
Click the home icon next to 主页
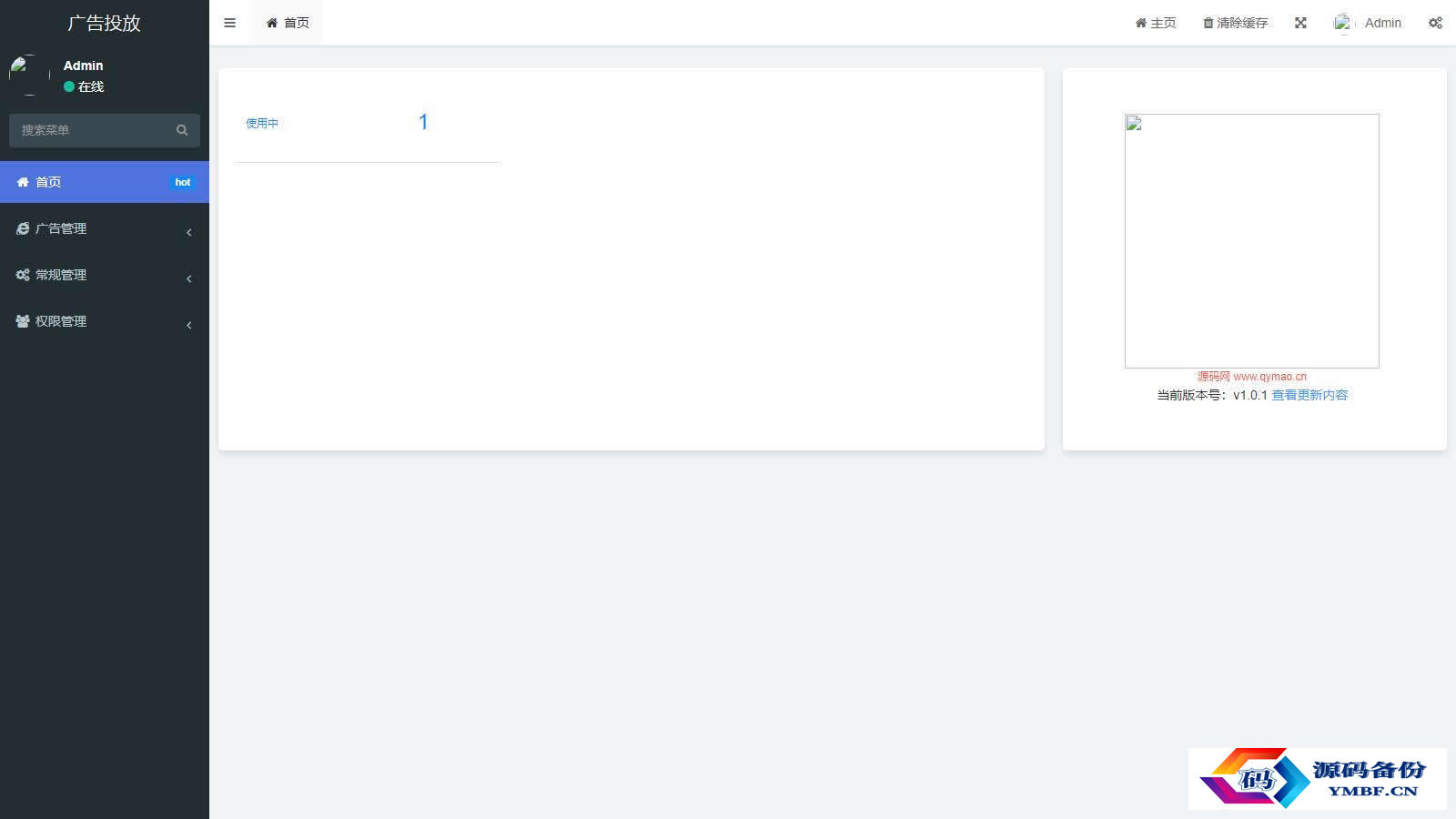1141,23
